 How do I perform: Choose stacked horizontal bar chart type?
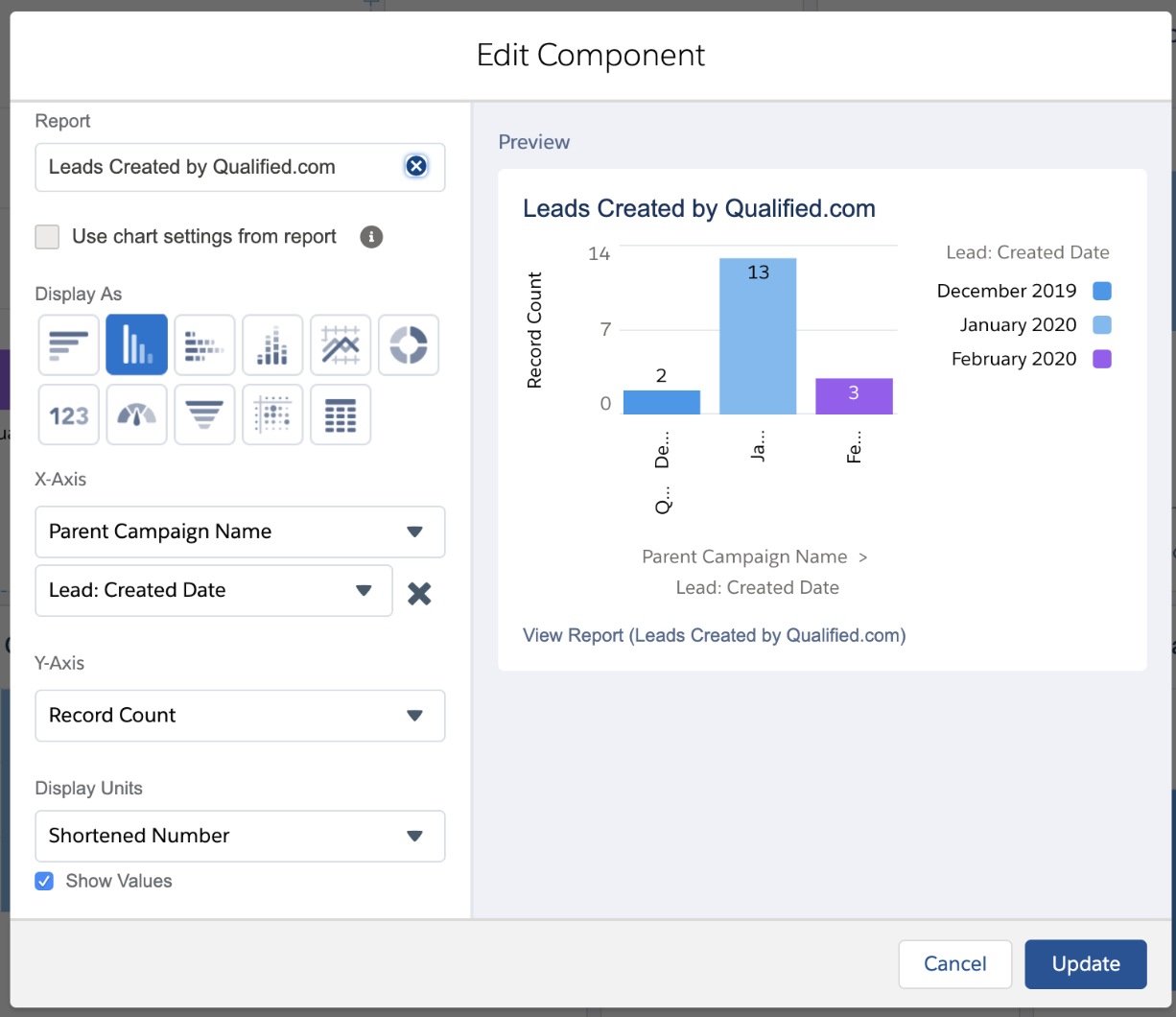pyautogui.click(x=204, y=344)
